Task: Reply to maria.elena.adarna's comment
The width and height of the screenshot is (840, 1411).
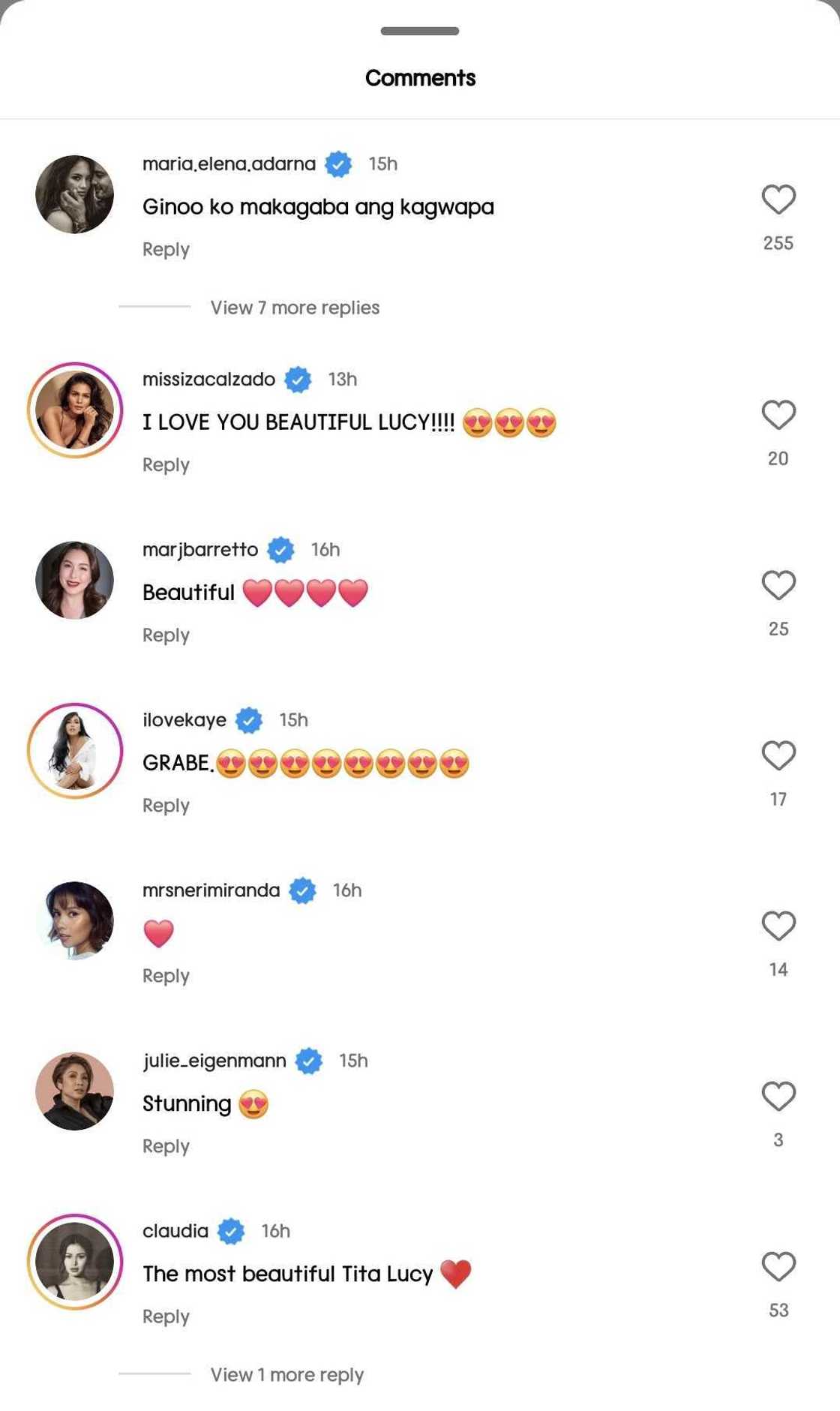Action: [166, 250]
